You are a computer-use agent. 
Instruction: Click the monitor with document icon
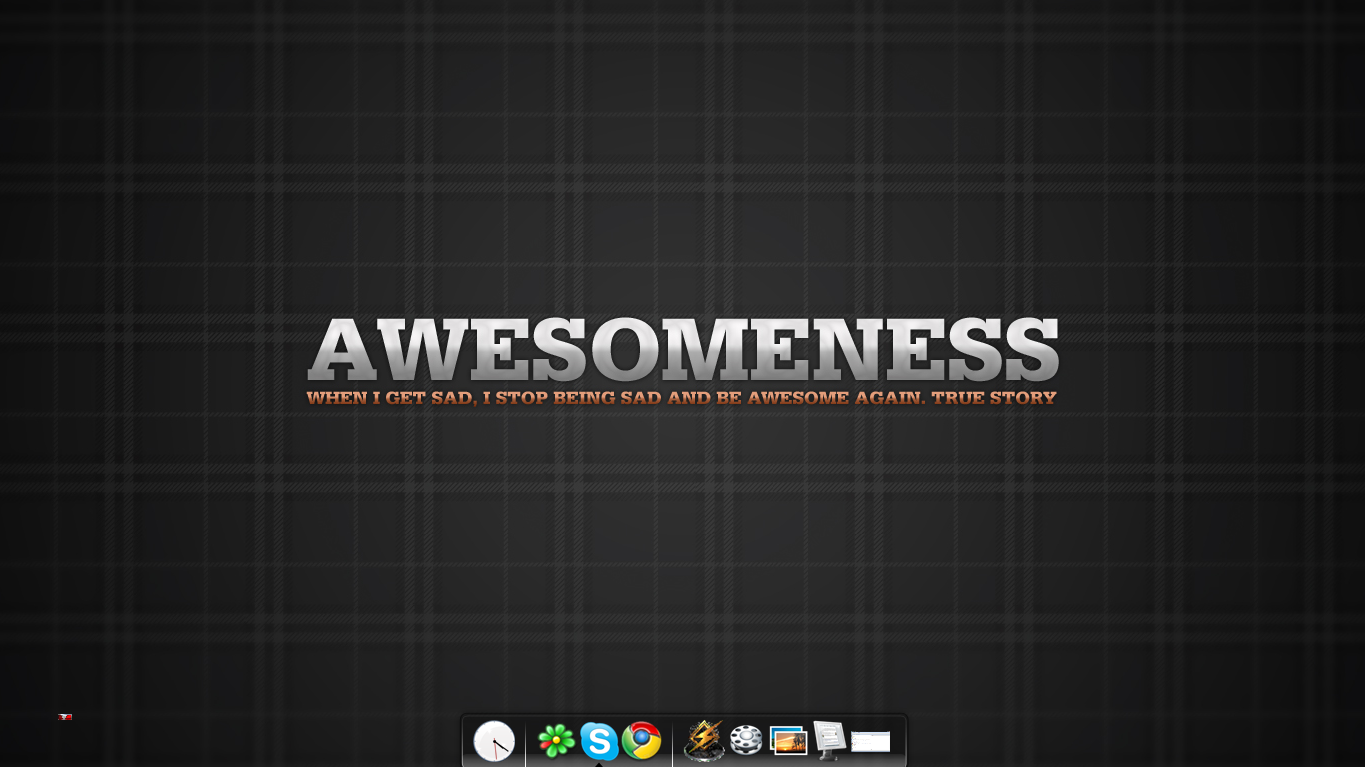coord(830,740)
